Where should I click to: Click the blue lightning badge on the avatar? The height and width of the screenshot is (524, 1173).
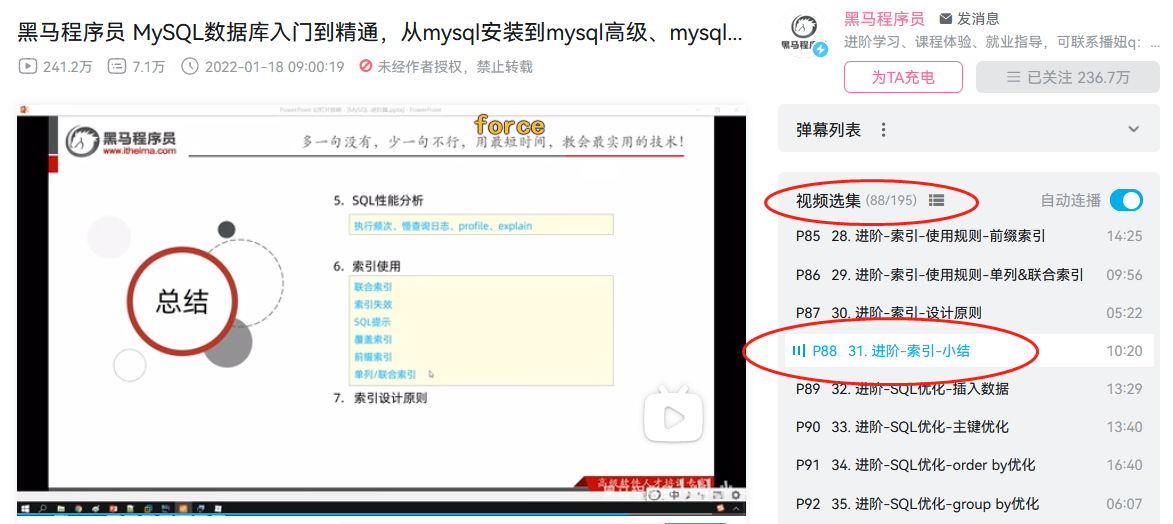[821, 50]
